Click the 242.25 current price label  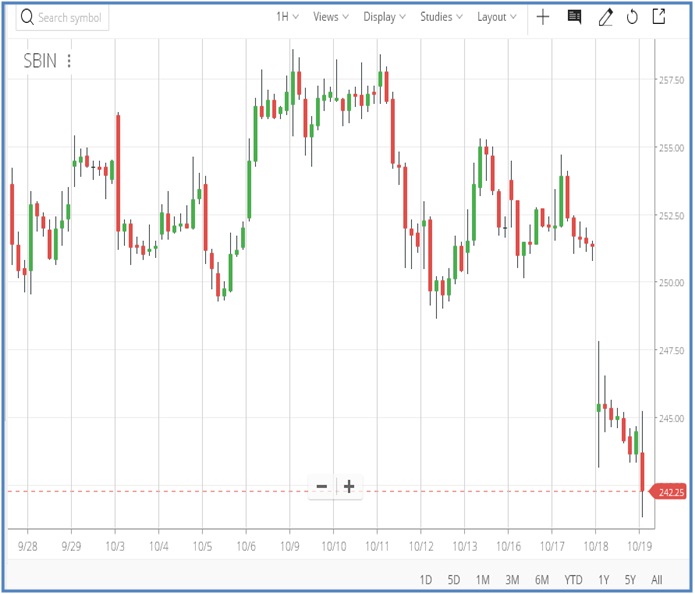pyautogui.click(x=671, y=492)
